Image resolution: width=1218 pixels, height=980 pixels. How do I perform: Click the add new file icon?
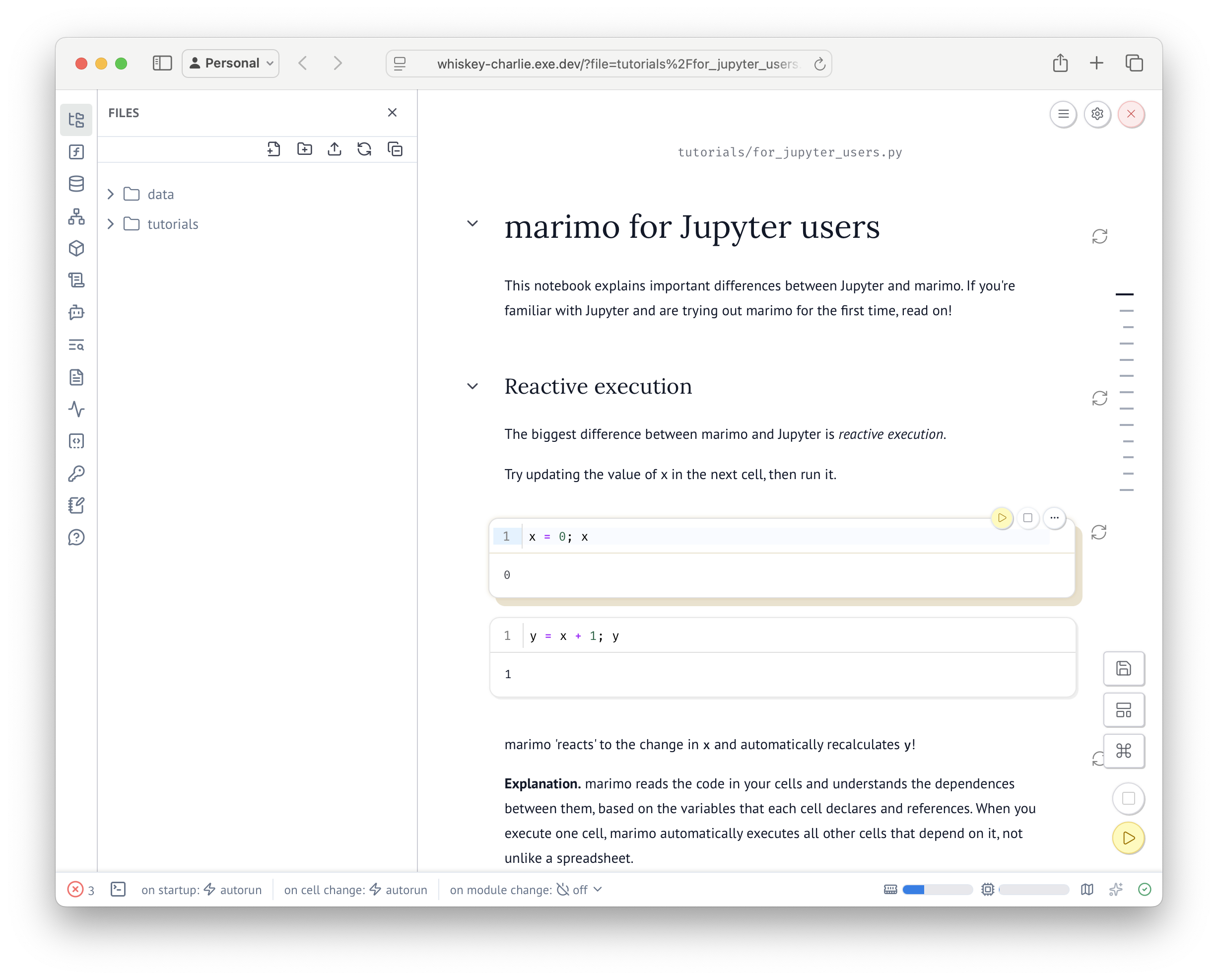(274, 149)
